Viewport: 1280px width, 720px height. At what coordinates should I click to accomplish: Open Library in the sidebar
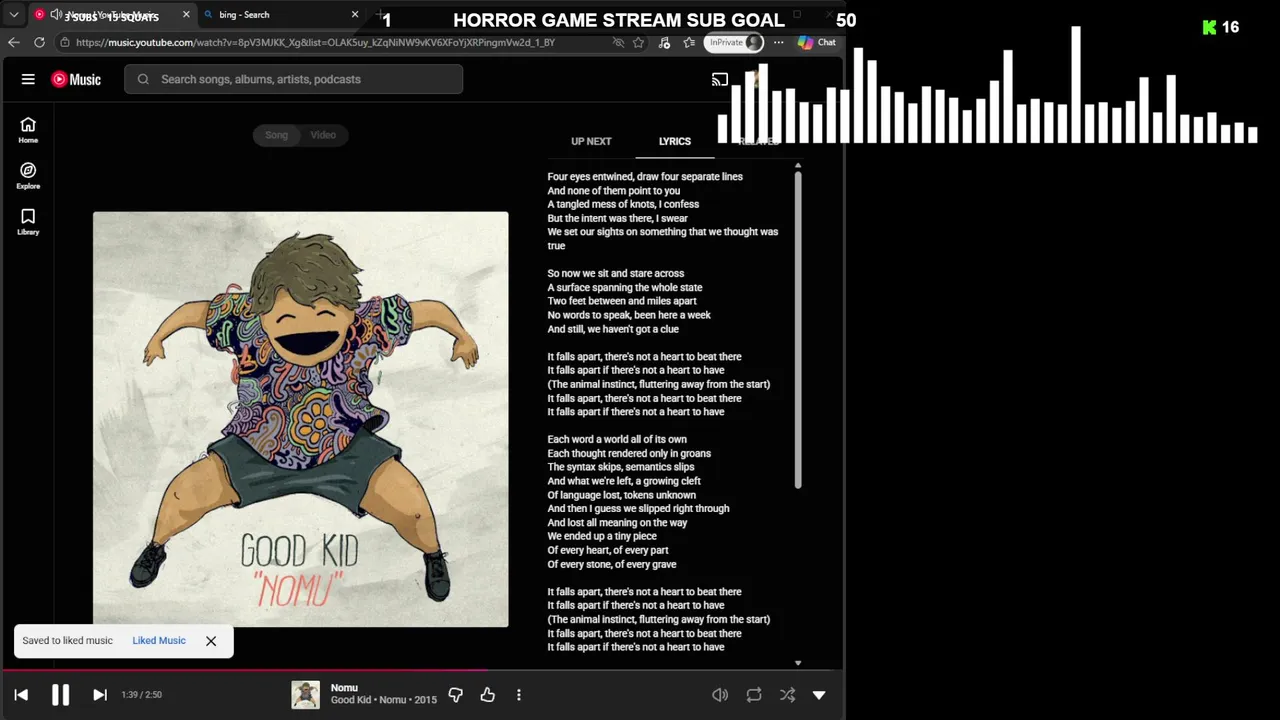click(28, 222)
